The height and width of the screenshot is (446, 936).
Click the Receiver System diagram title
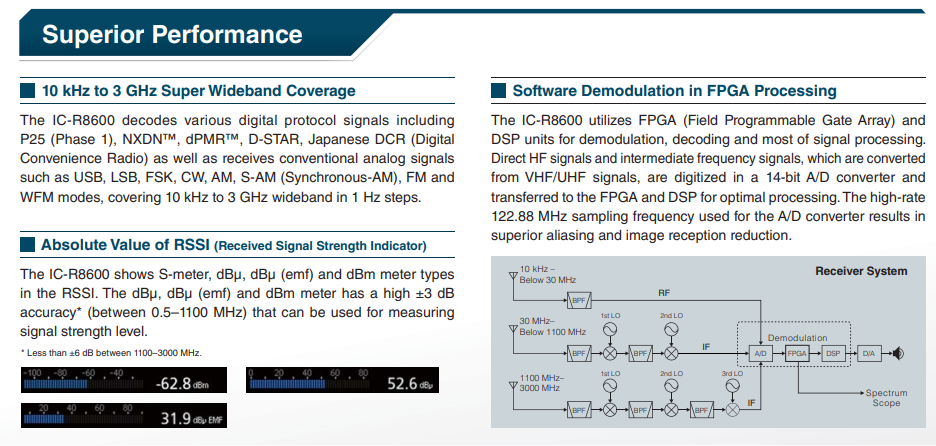[x=861, y=271]
